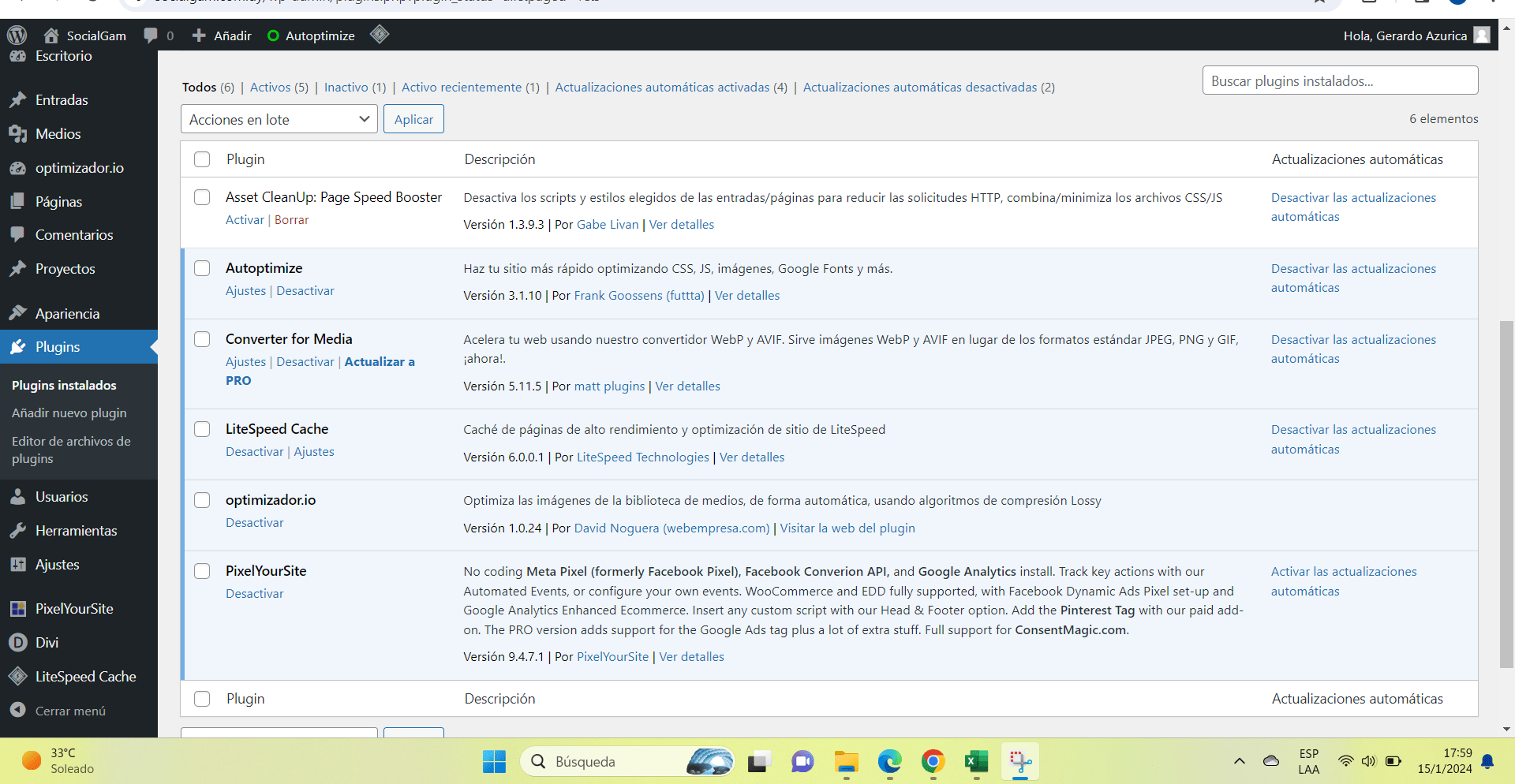
Task: Open Gerardo Azurica user avatar
Action: click(x=1482, y=35)
